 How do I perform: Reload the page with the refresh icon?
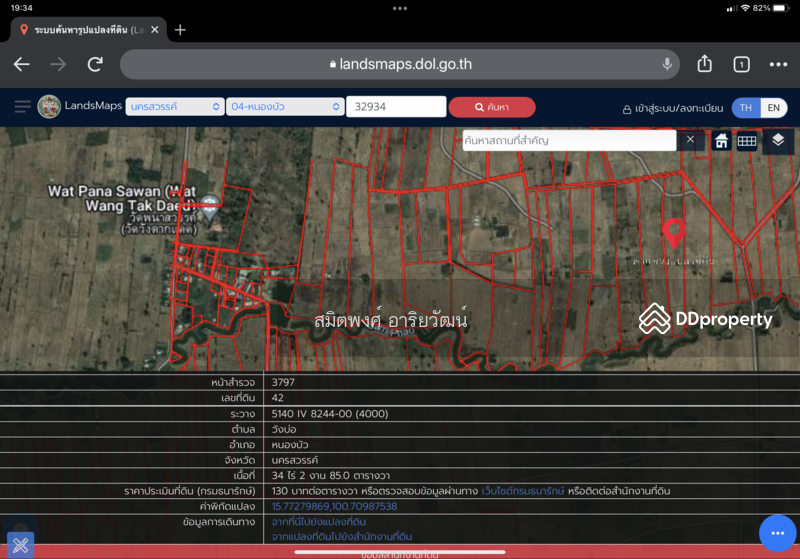pyautogui.click(x=95, y=64)
